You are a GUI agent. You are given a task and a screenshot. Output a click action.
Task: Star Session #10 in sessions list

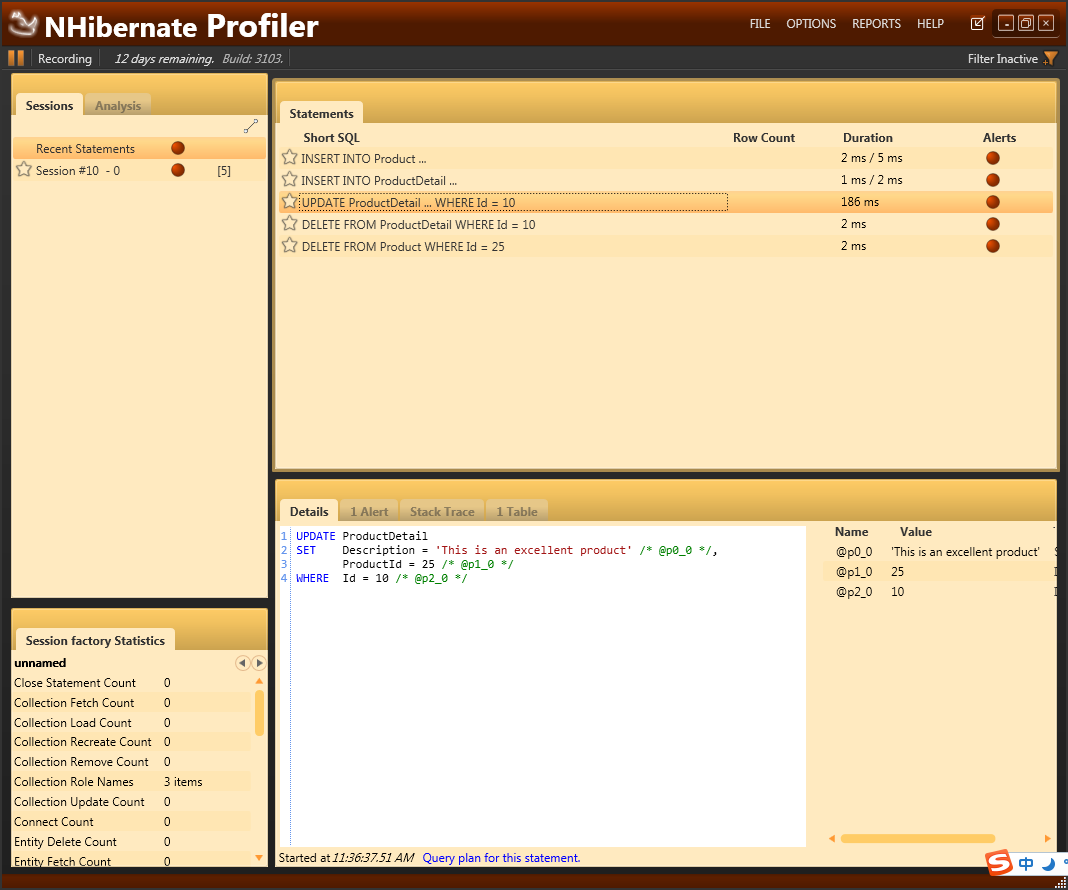(x=24, y=170)
